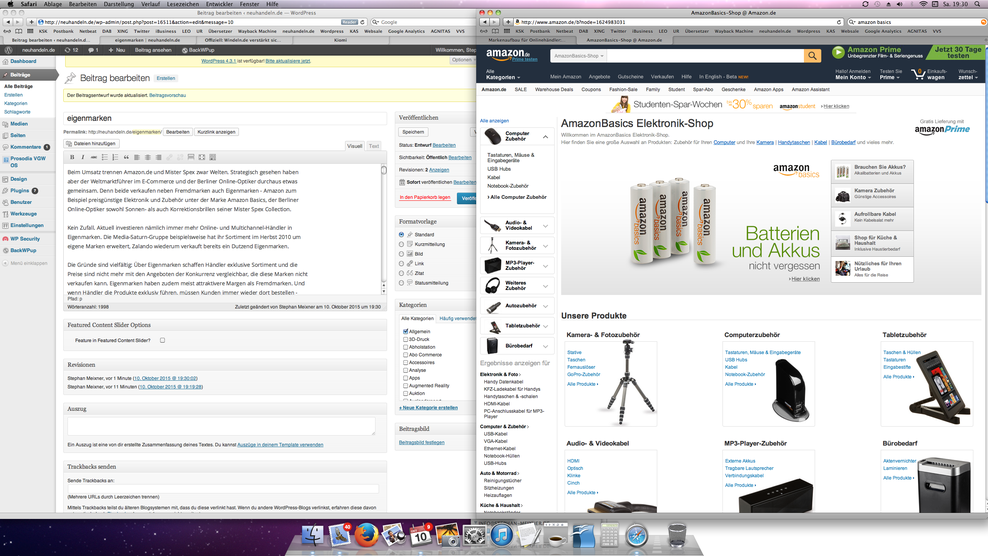Open Amazon shopping cart icon
The width and height of the screenshot is (988, 556).
point(918,74)
